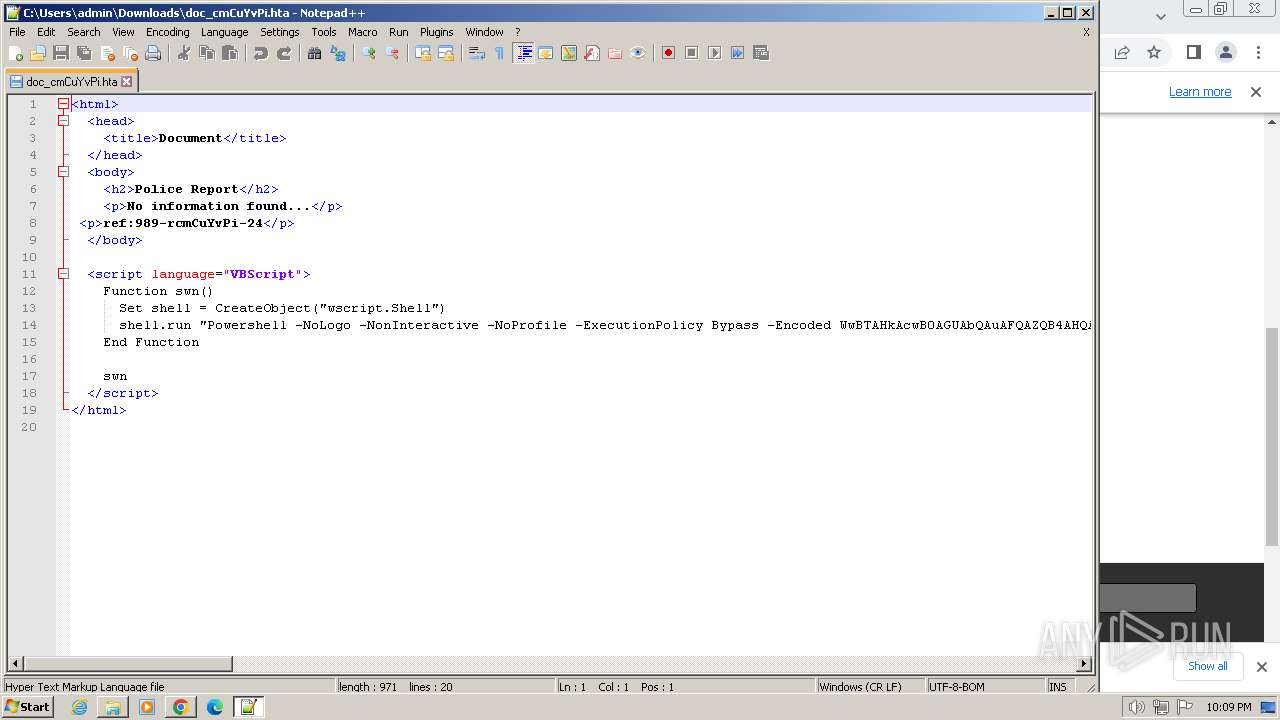The width and height of the screenshot is (1280, 720).
Task: Click the Copy toolbar icon
Action: (x=207, y=53)
